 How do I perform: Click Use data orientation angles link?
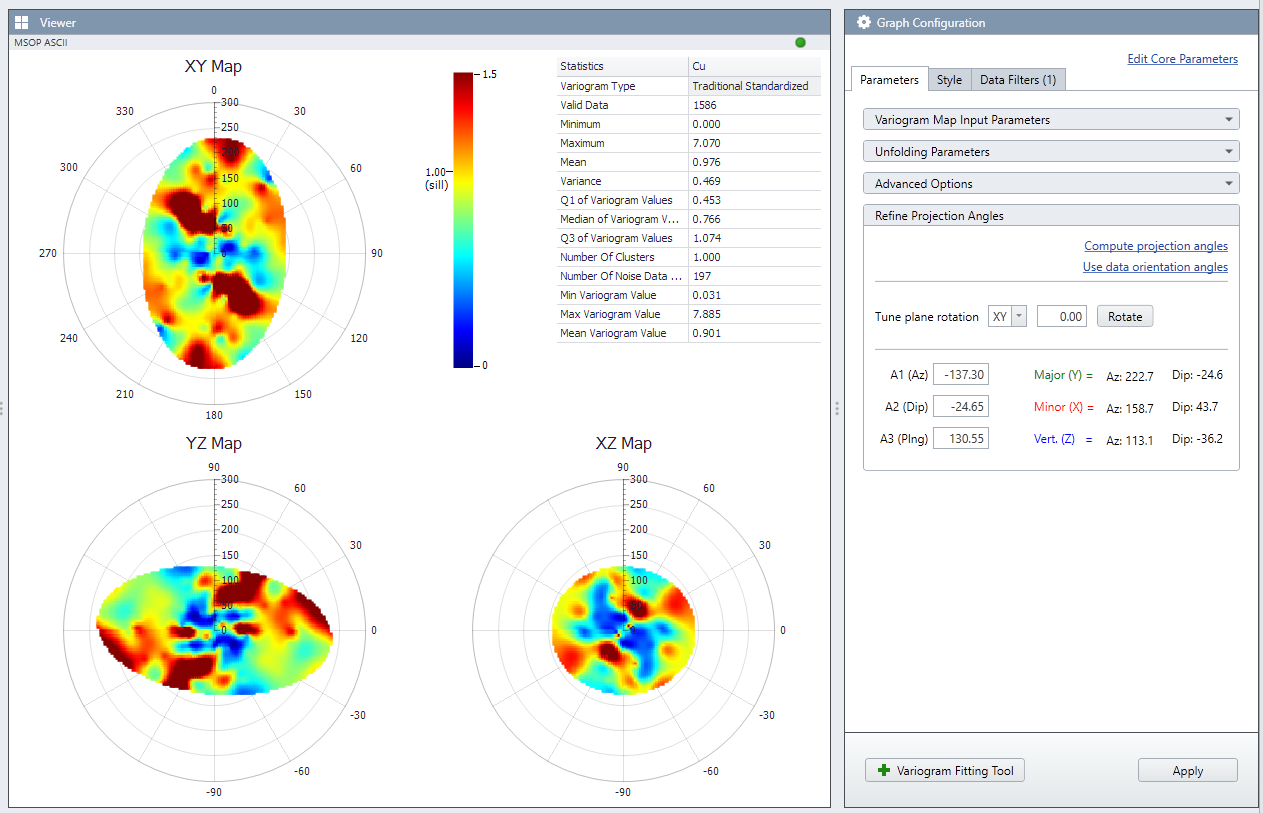click(1155, 267)
